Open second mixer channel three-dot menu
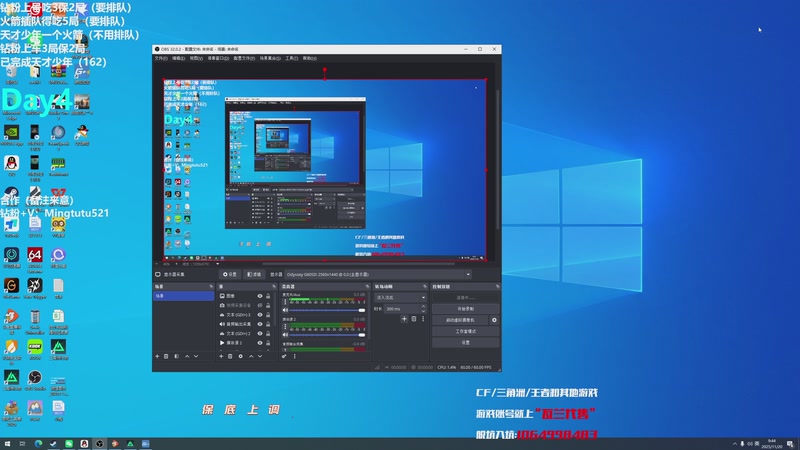The image size is (800, 450). click(x=285, y=327)
